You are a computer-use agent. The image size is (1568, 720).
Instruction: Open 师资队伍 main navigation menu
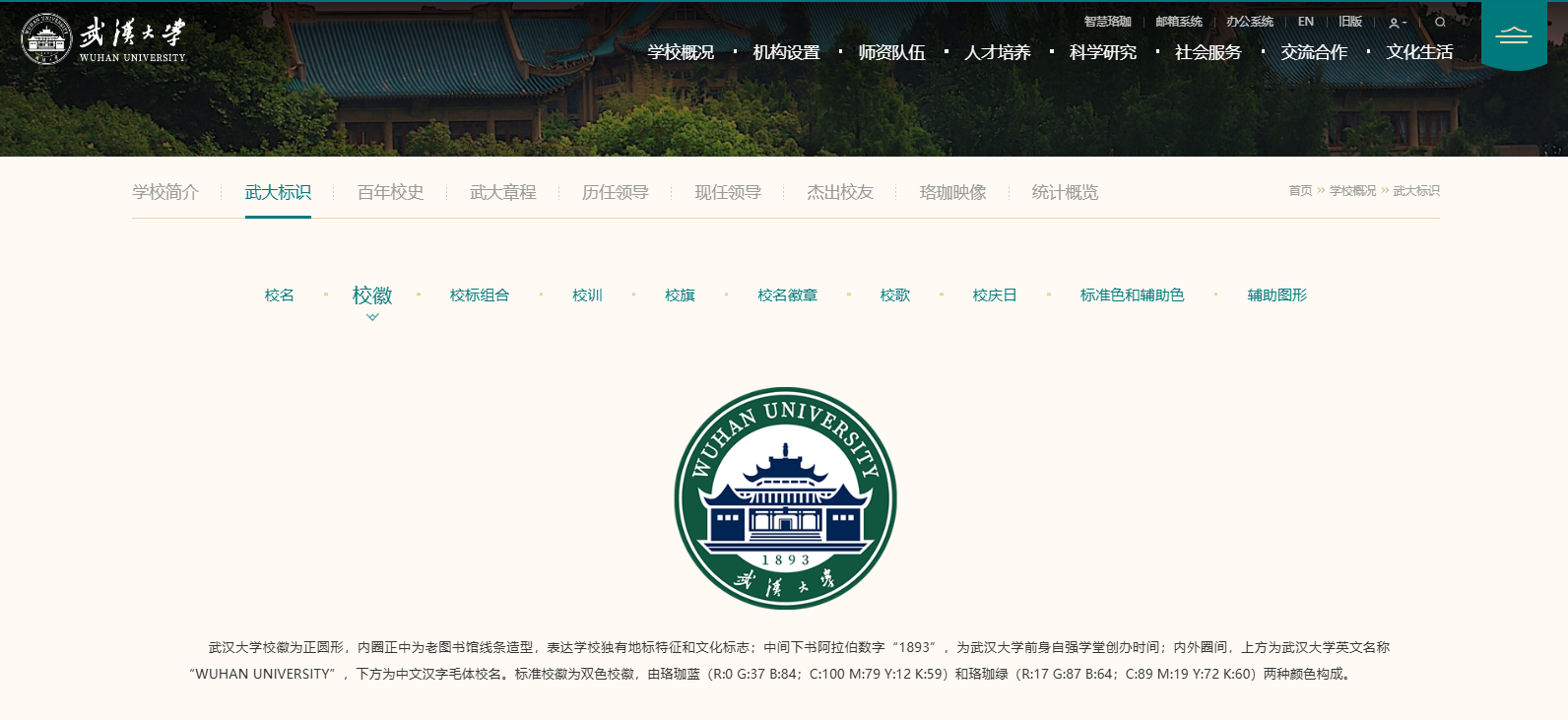891,52
